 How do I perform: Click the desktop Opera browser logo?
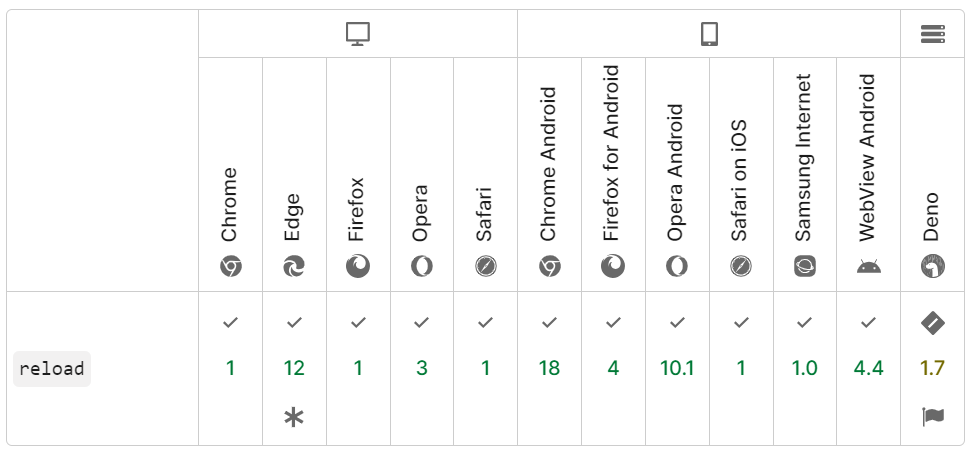(x=422, y=267)
